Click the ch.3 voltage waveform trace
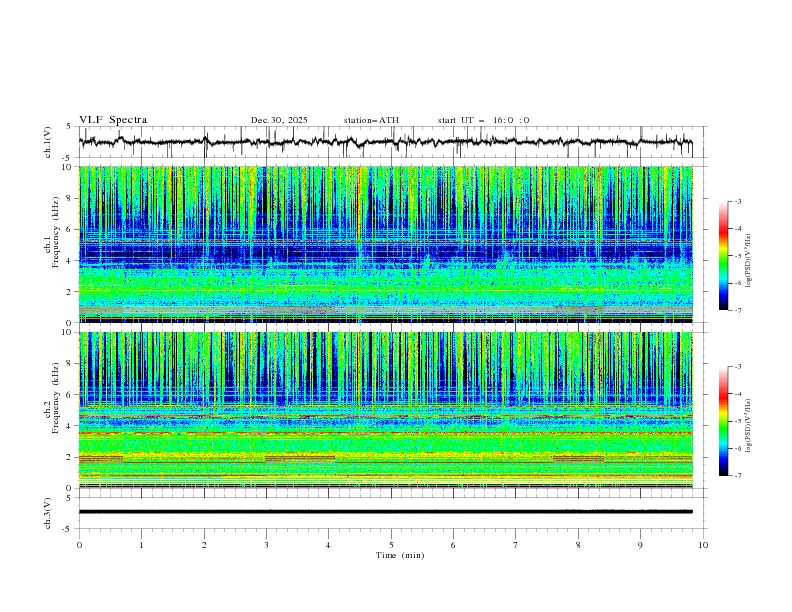The height and width of the screenshot is (612, 792). click(x=385, y=512)
